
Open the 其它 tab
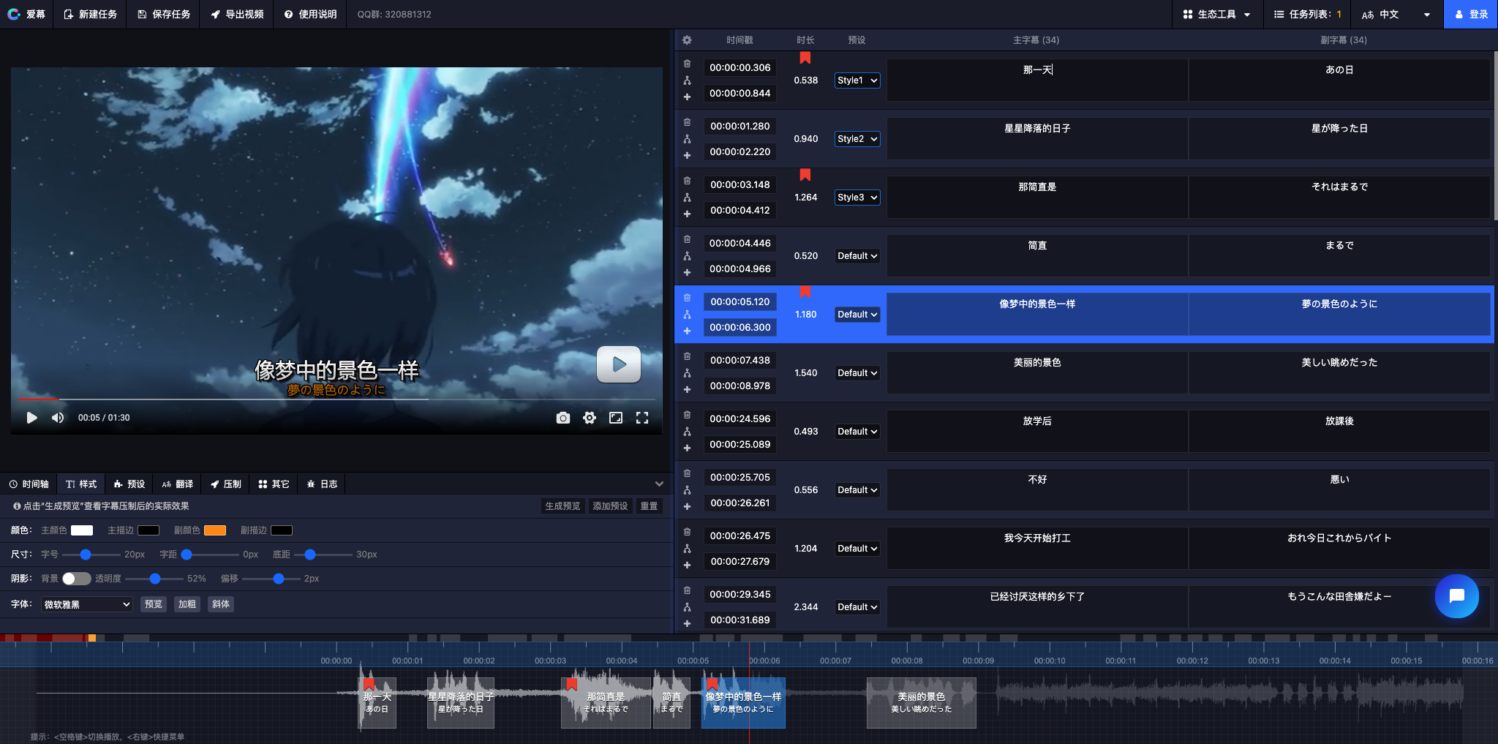(274, 484)
